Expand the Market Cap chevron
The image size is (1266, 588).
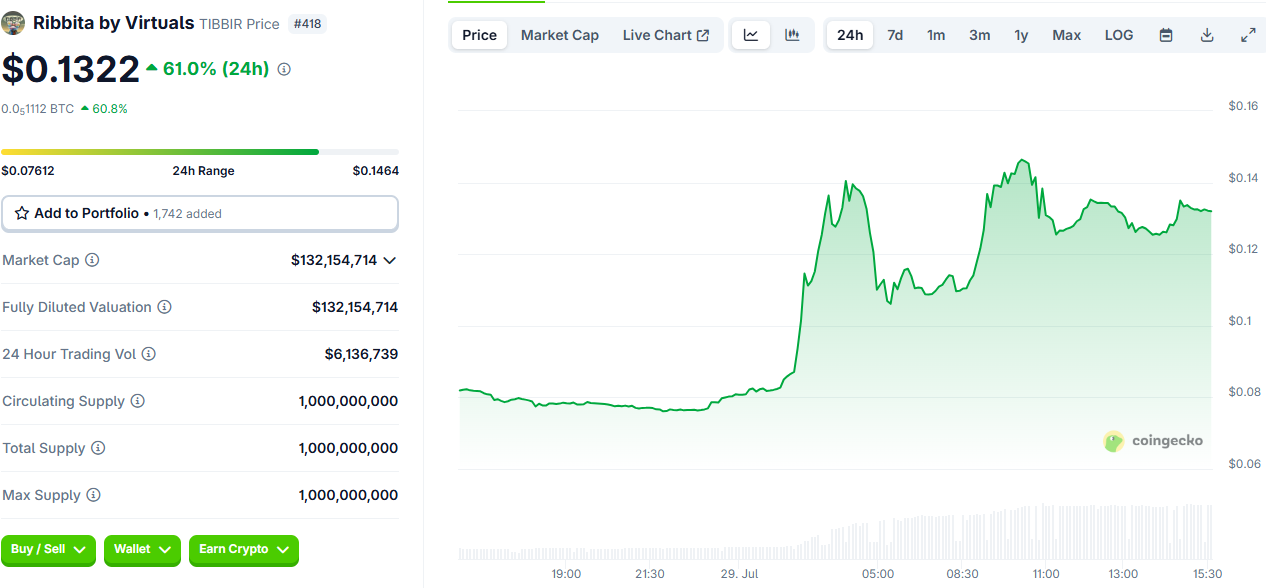[390, 260]
